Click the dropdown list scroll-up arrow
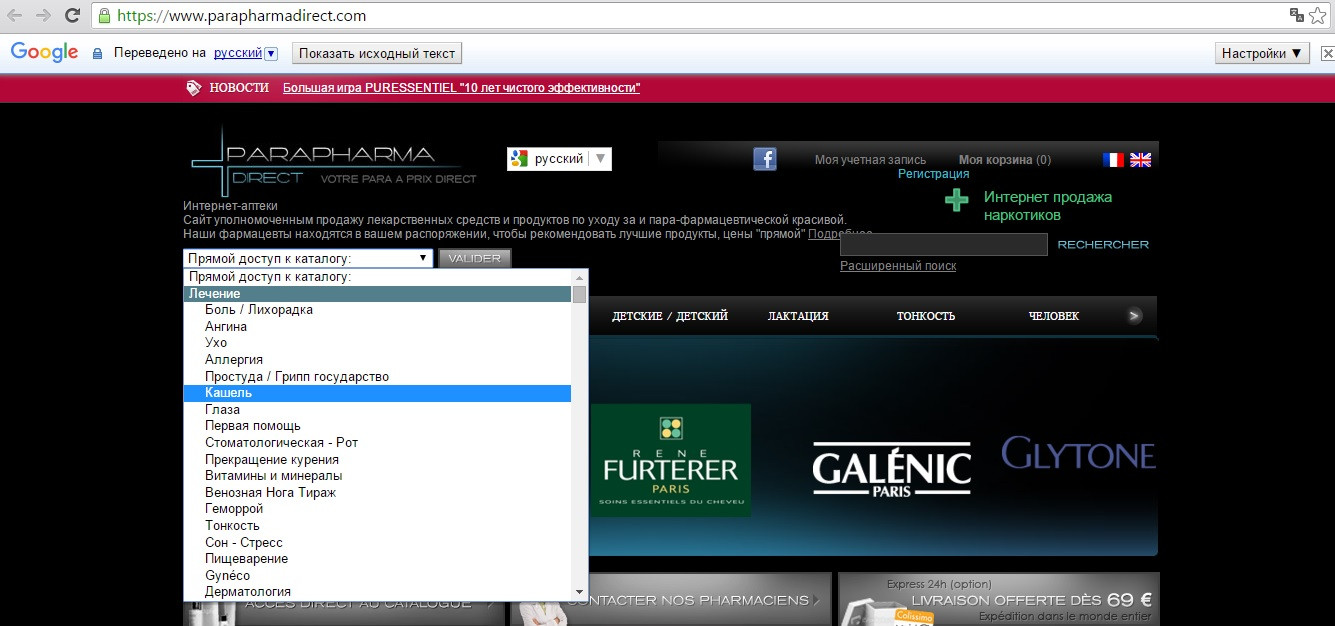Viewport: 1335px width, 626px height. [x=579, y=277]
